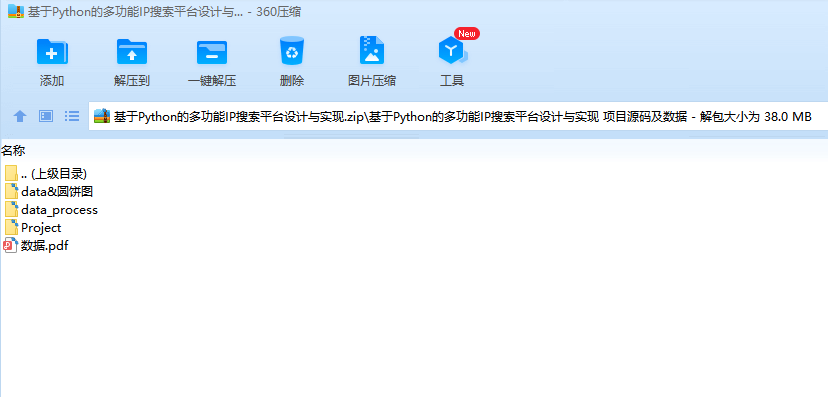Select the data_process folder
Image resolution: width=828 pixels, height=397 pixels.
51,210
